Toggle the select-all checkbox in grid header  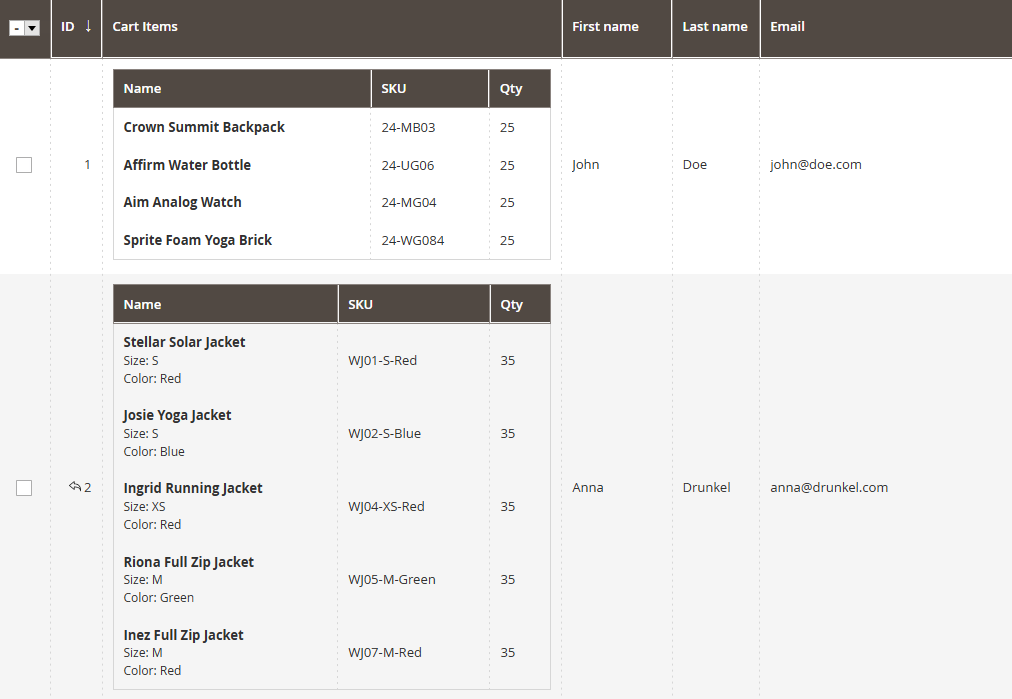coord(18,28)
